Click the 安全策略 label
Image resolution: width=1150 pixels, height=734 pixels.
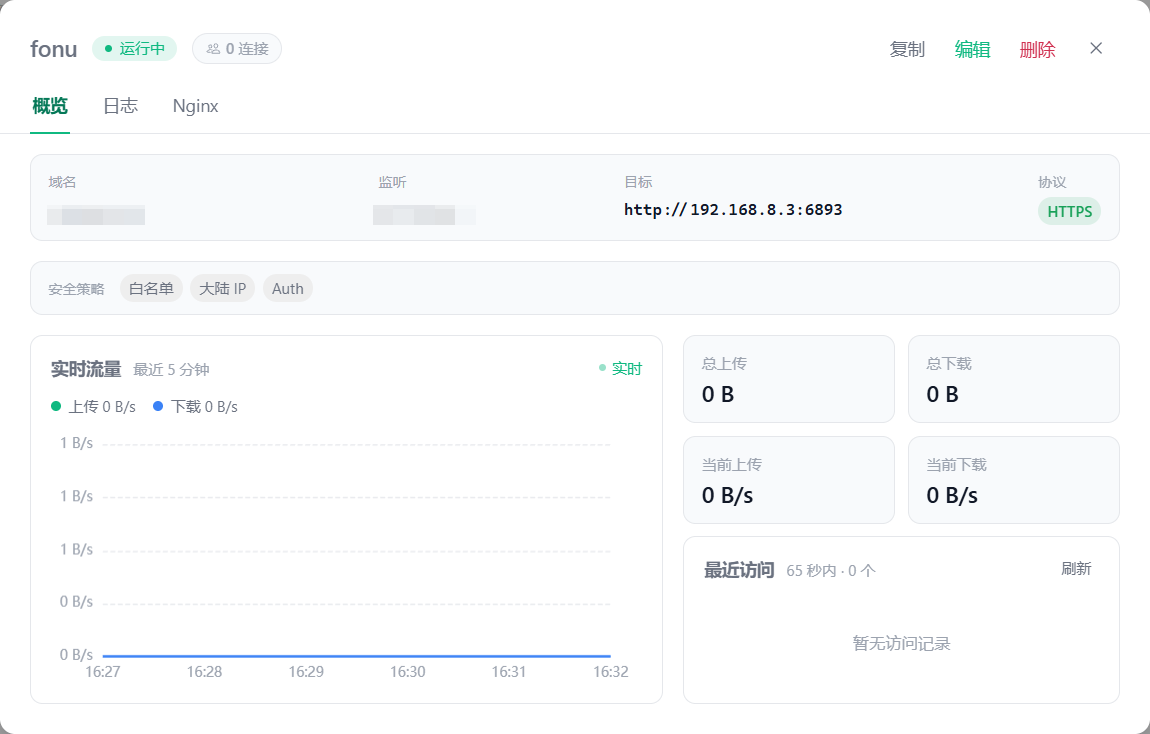click(x=76, y=290)
